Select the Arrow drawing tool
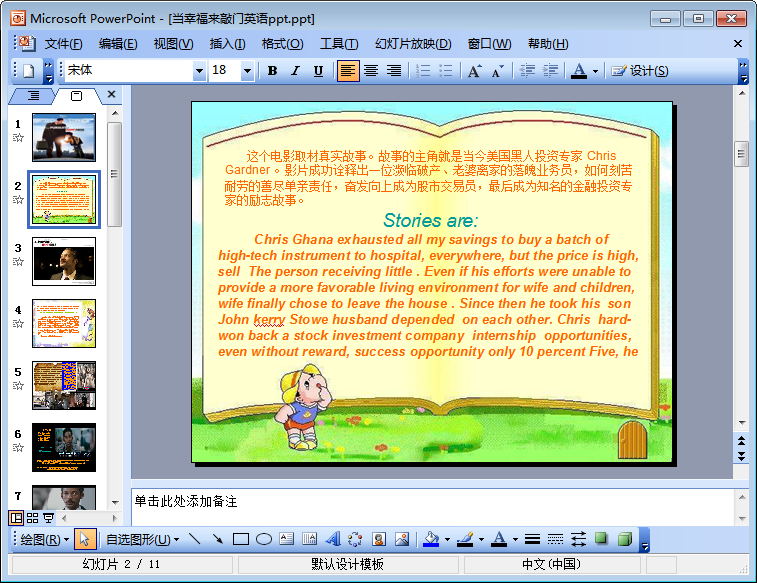The image size is (757, 583). tap(218, 539)
